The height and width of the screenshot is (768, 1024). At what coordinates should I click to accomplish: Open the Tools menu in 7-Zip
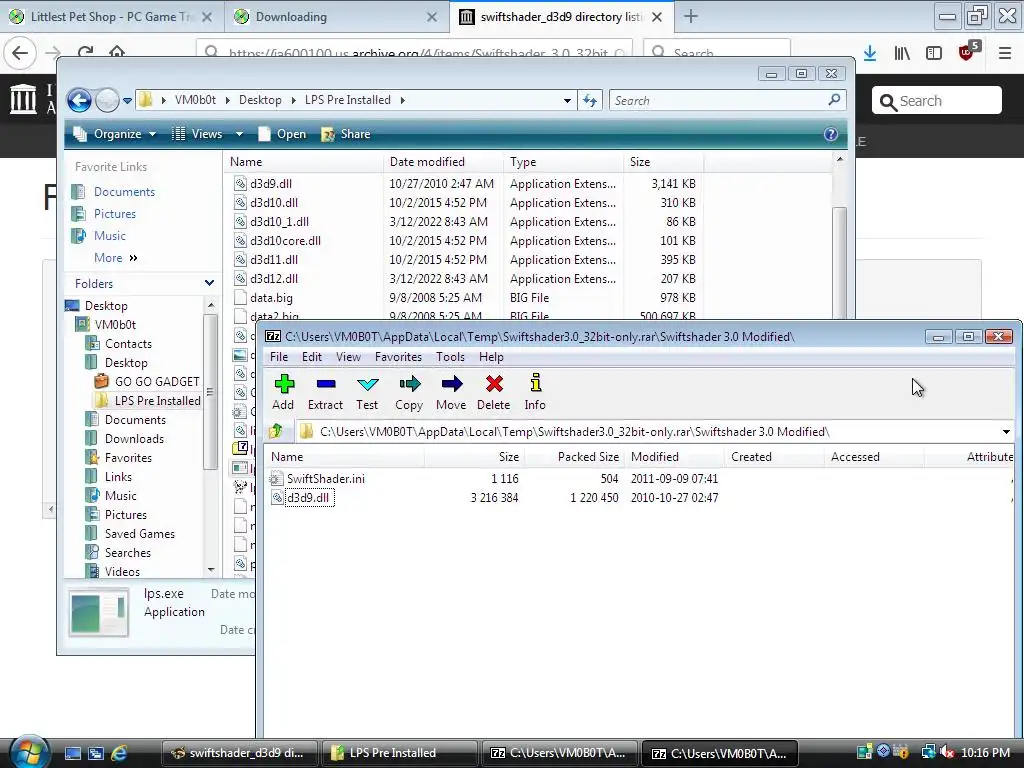pyautogui.click(x=451, y=357)
